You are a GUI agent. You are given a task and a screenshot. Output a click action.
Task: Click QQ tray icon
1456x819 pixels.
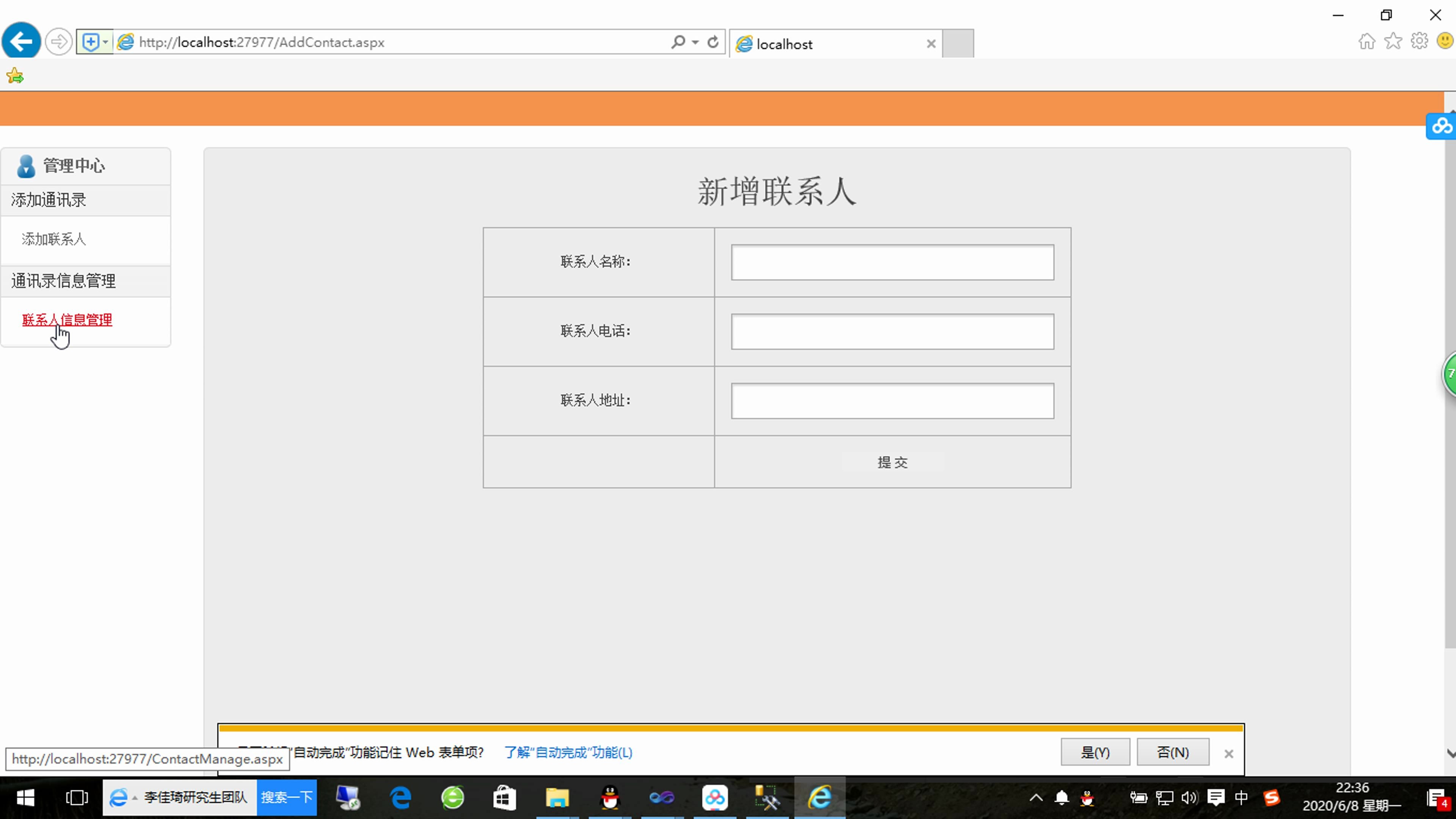1087,797
